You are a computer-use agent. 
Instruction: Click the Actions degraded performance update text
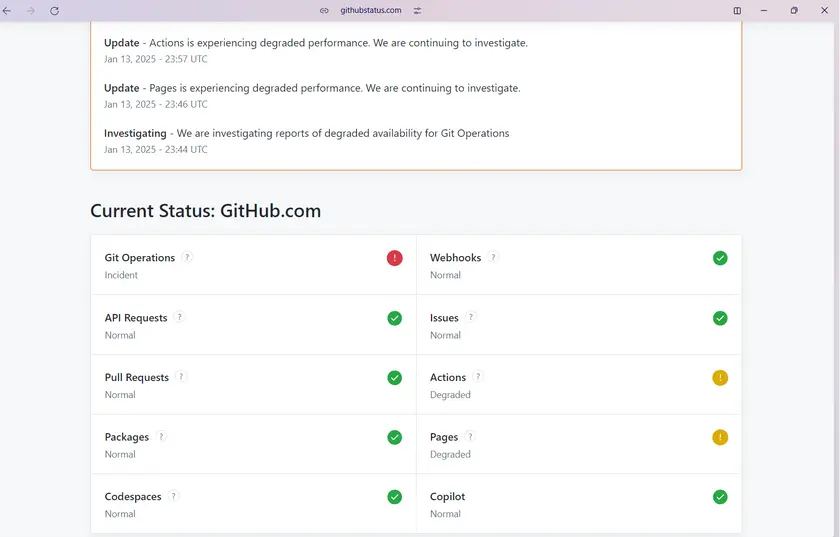316,43
